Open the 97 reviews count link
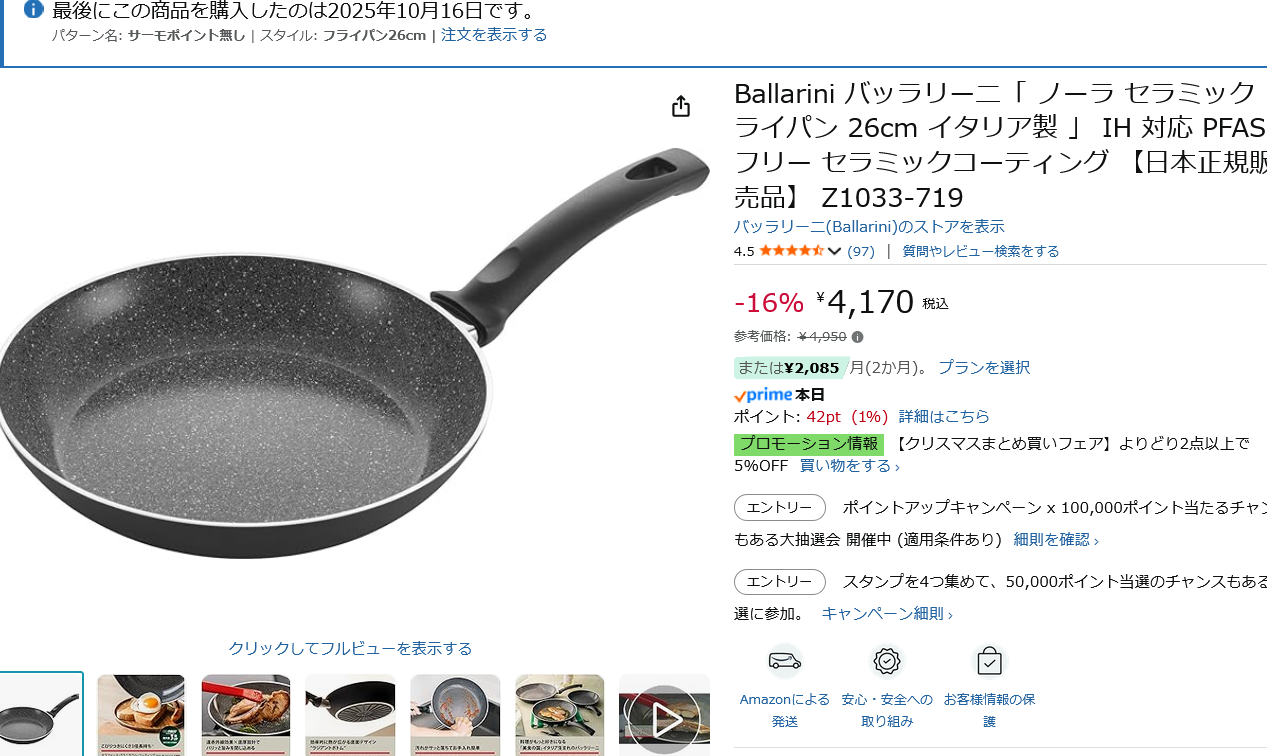This screenshot has width=1267, height=756. pos(861,251)
